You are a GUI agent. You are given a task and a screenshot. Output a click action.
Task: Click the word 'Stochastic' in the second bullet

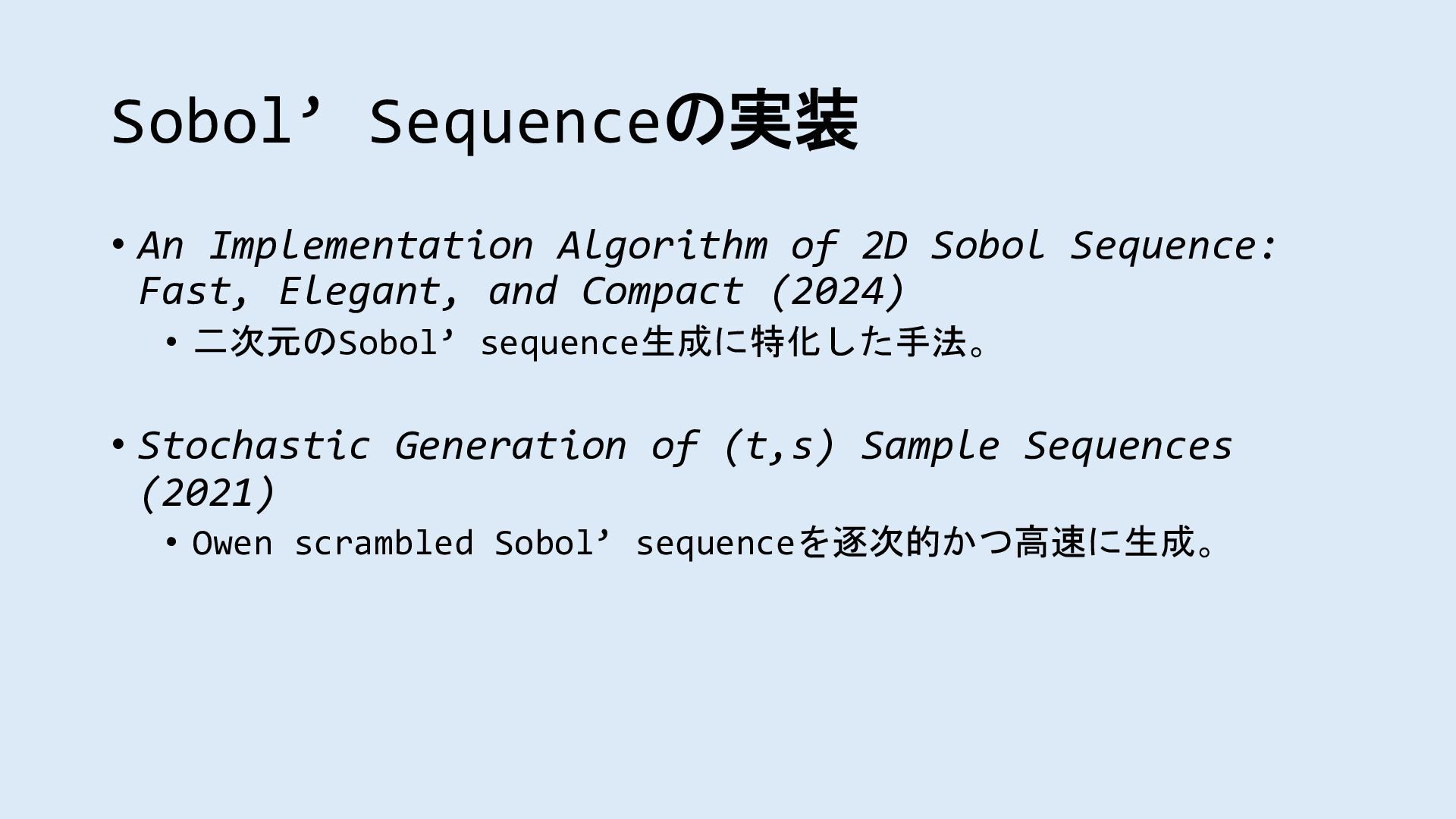coord(254,445)
